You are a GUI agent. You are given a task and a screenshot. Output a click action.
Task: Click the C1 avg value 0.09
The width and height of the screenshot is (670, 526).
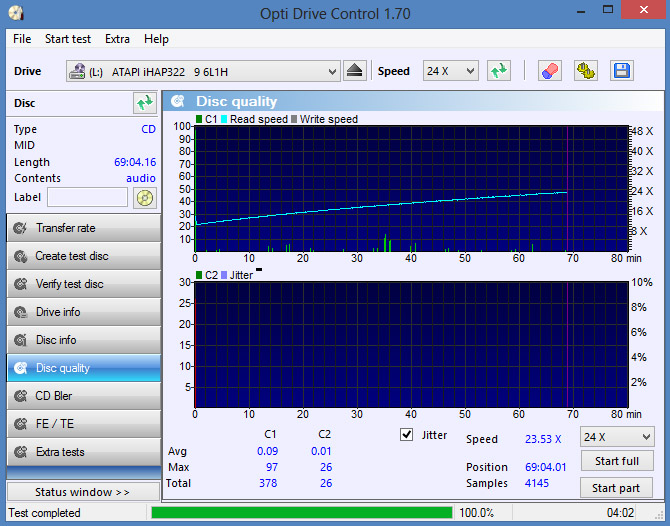coord(267,451)
